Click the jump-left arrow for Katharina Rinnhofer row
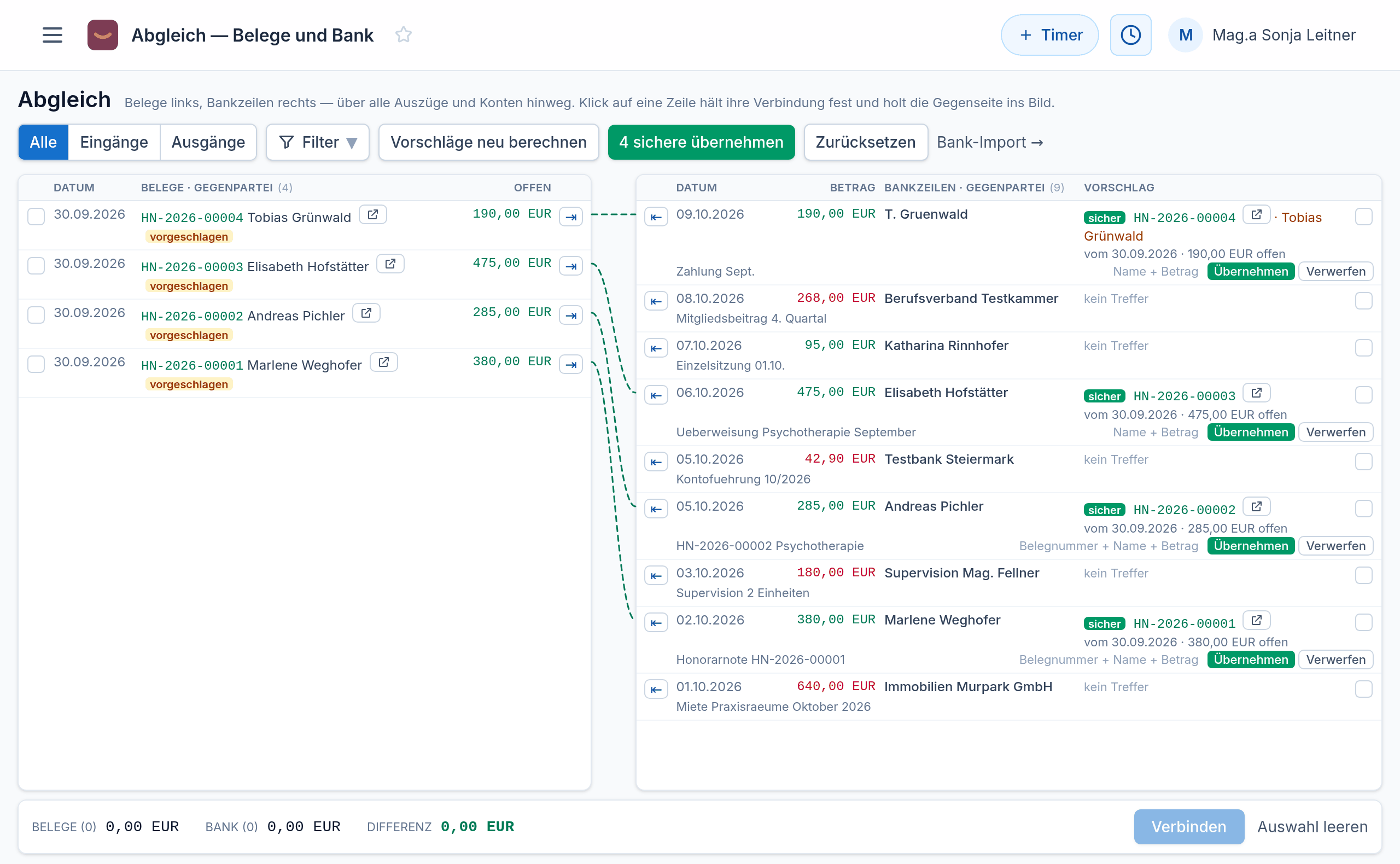Screen dimensions: 1400x864 coord(656,348)
